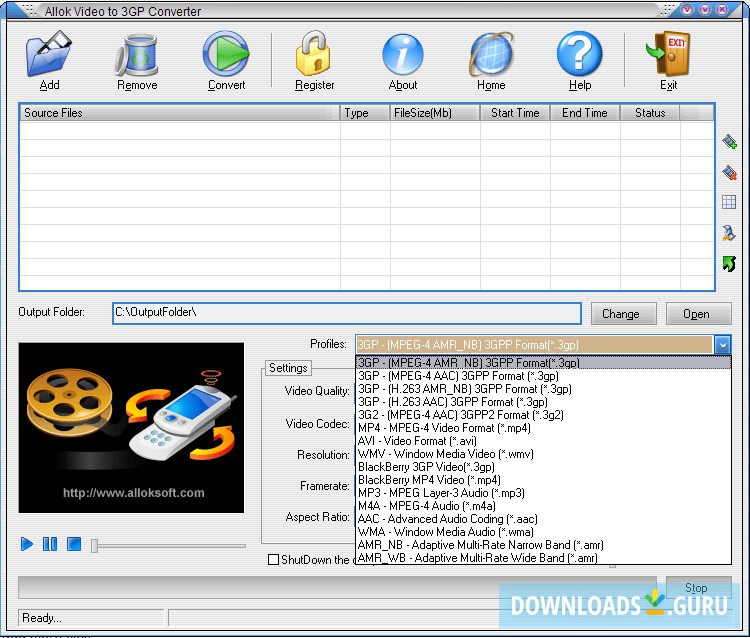Click the Settings group label
The image size is (750, 638).
tap(288, 368)
